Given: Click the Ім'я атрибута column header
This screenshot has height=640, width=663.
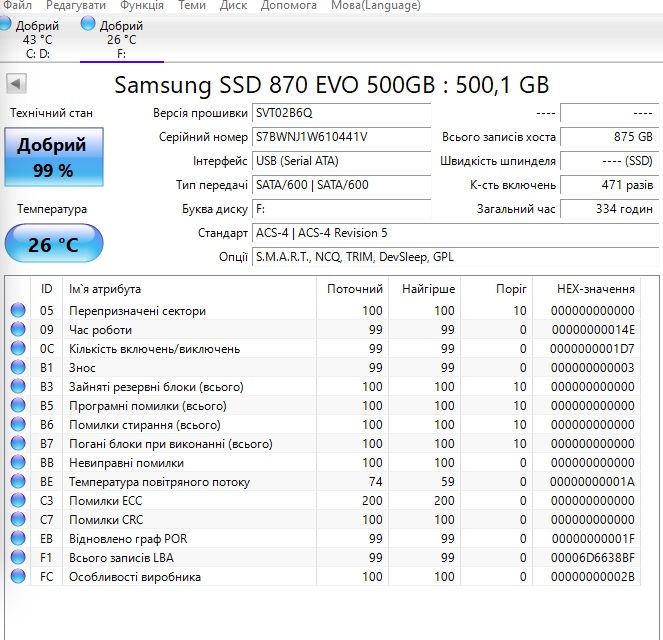Looking at the screenshot, I should tap(189, 289).
